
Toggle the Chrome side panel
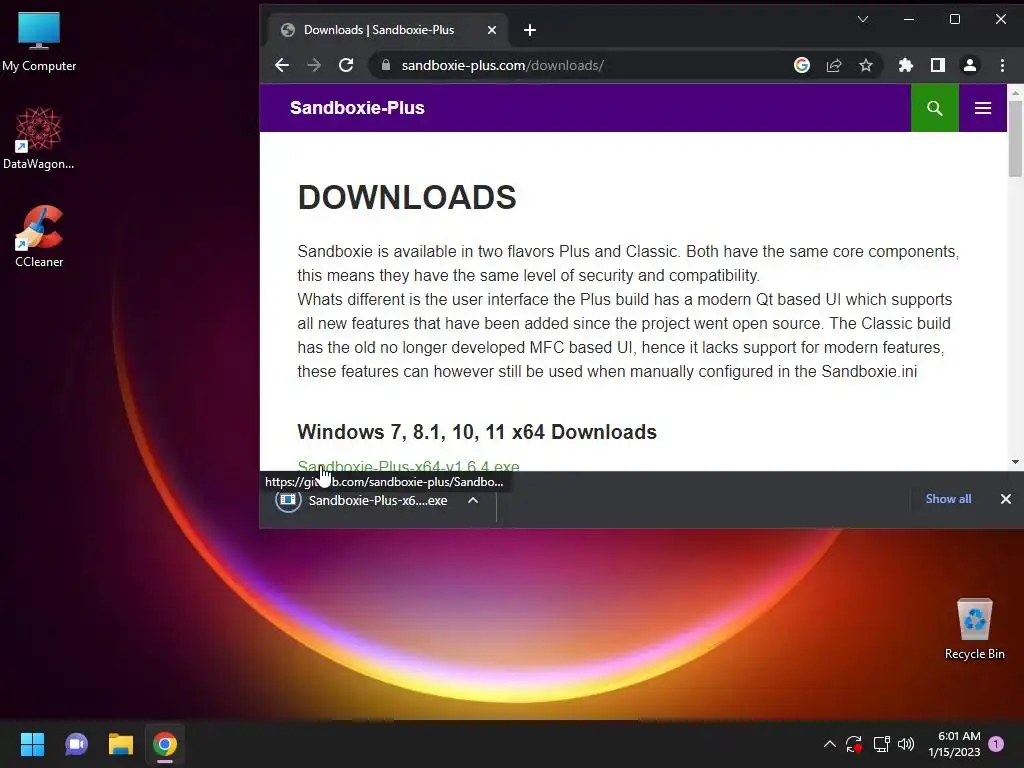(938, 65)
